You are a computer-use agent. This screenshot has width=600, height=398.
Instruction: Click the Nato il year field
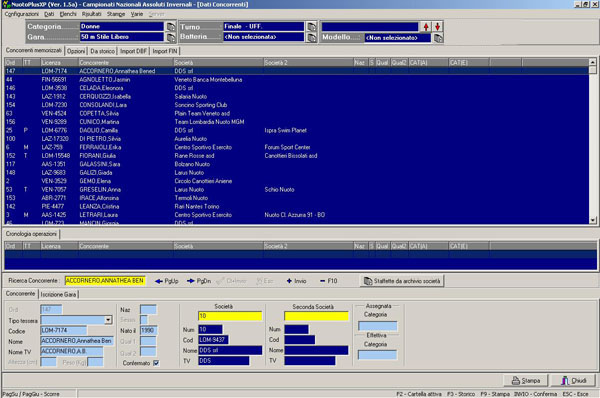click(148, 330)
